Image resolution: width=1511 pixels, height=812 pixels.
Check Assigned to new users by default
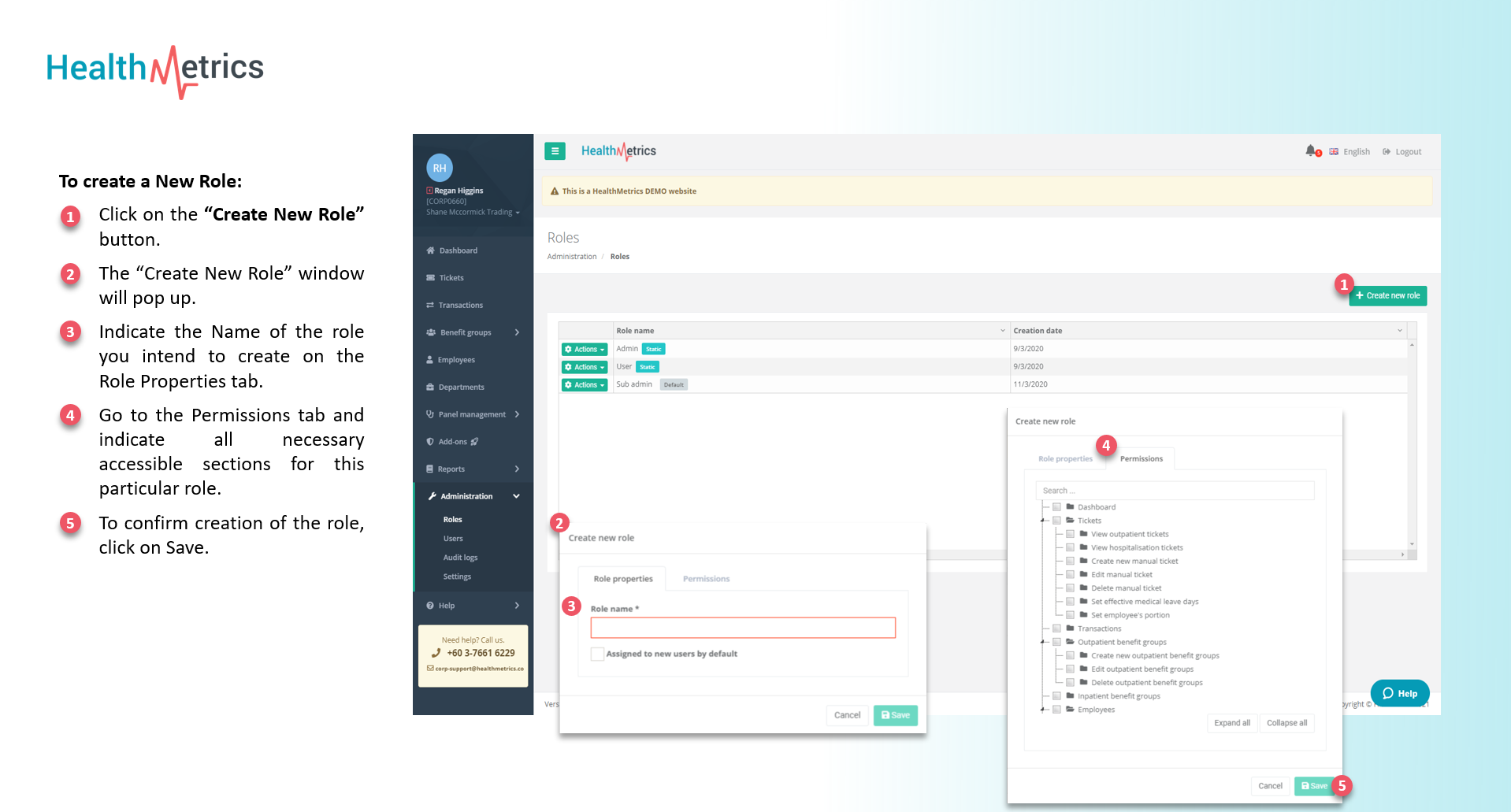click(x=598, y=654)
